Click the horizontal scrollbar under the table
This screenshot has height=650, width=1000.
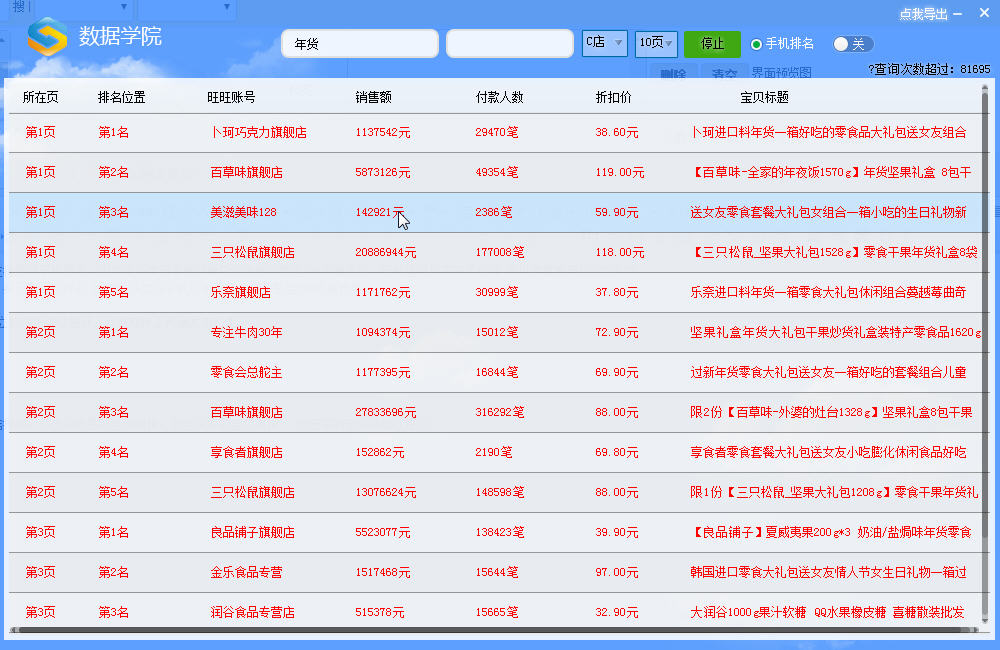click(494, 630)
